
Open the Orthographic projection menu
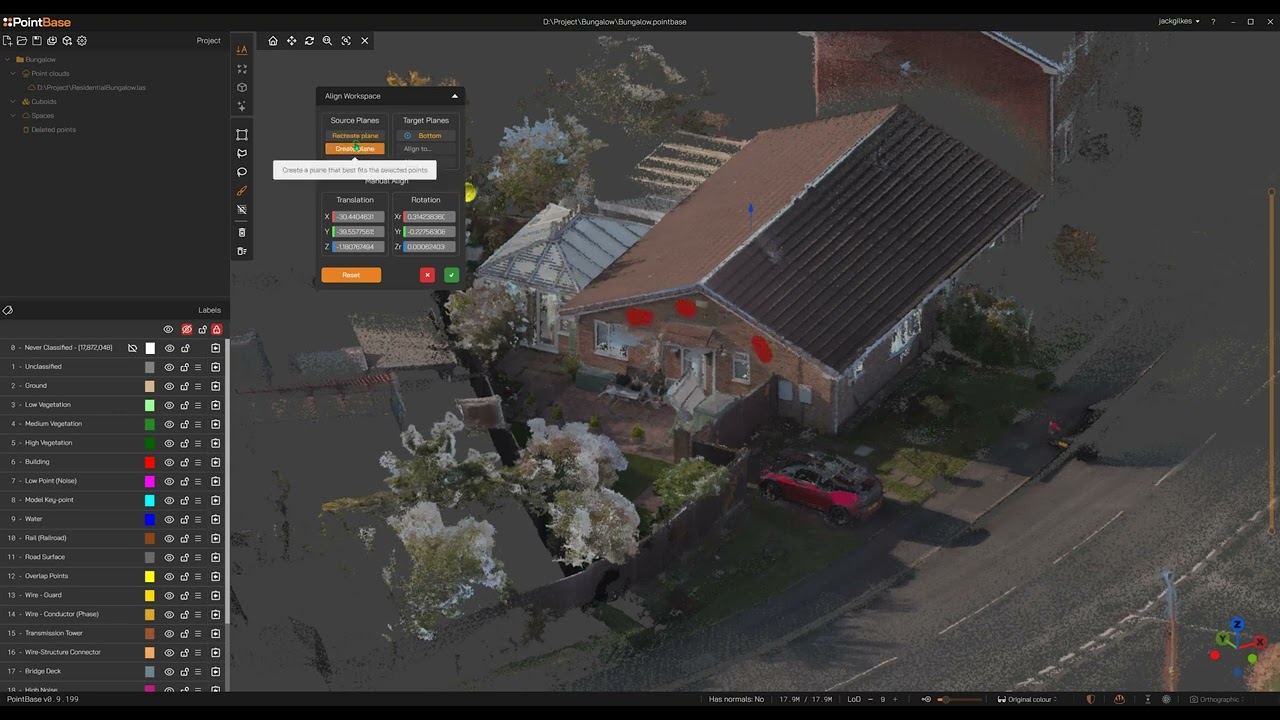pyautogui.click(x=1219, y=699)
